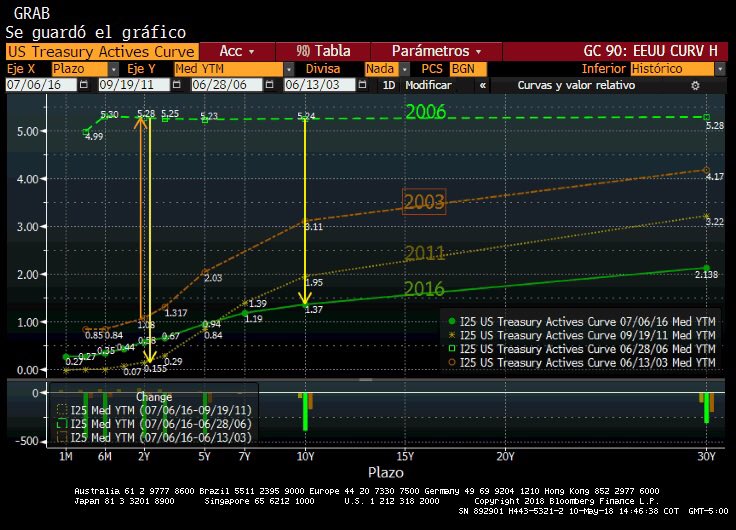The image size is (736, 530).
Task: Edit the 06/13/03 date field
Action: [320, 85]
